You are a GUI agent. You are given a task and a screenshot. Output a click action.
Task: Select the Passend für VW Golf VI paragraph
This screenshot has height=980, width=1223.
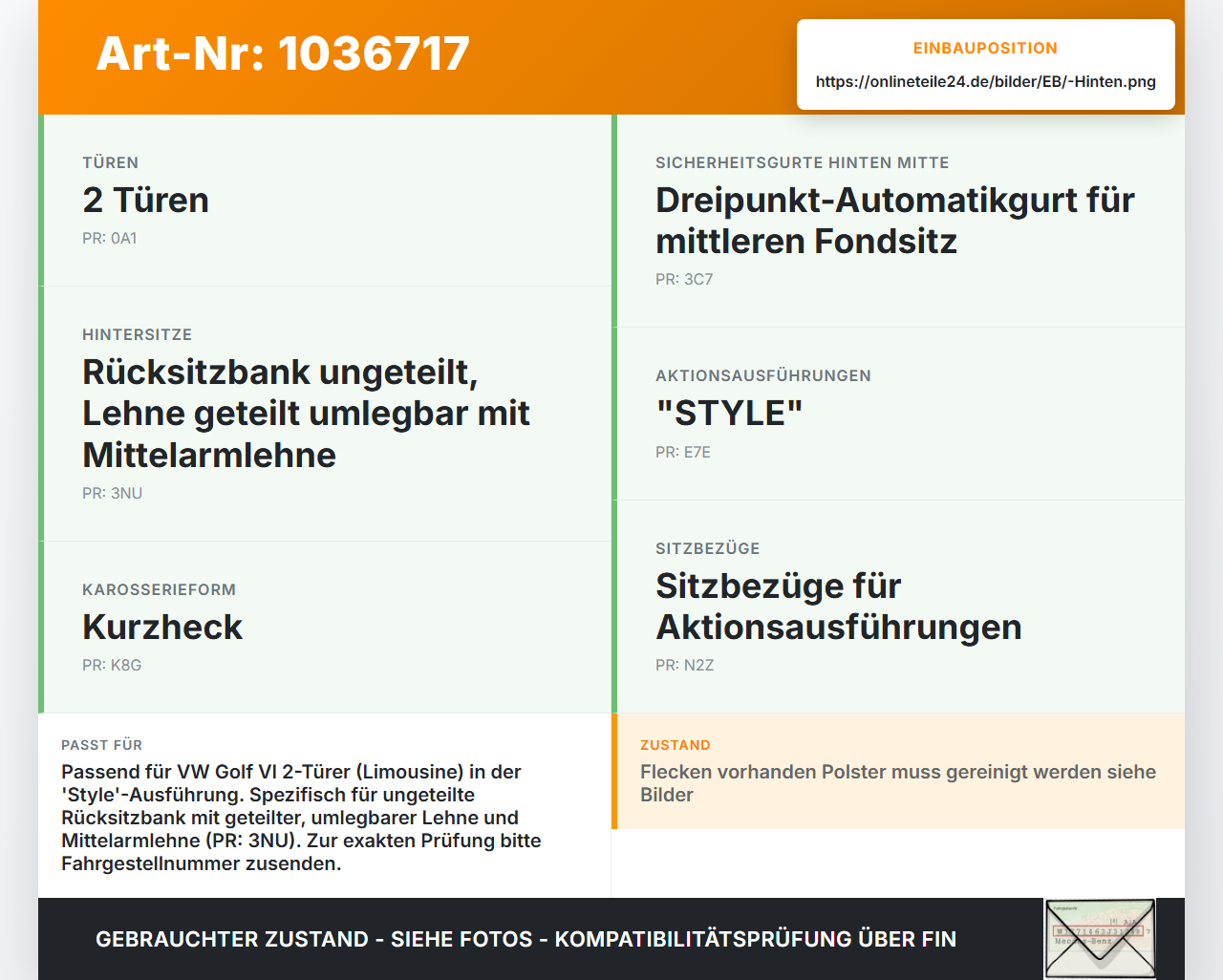301,818
